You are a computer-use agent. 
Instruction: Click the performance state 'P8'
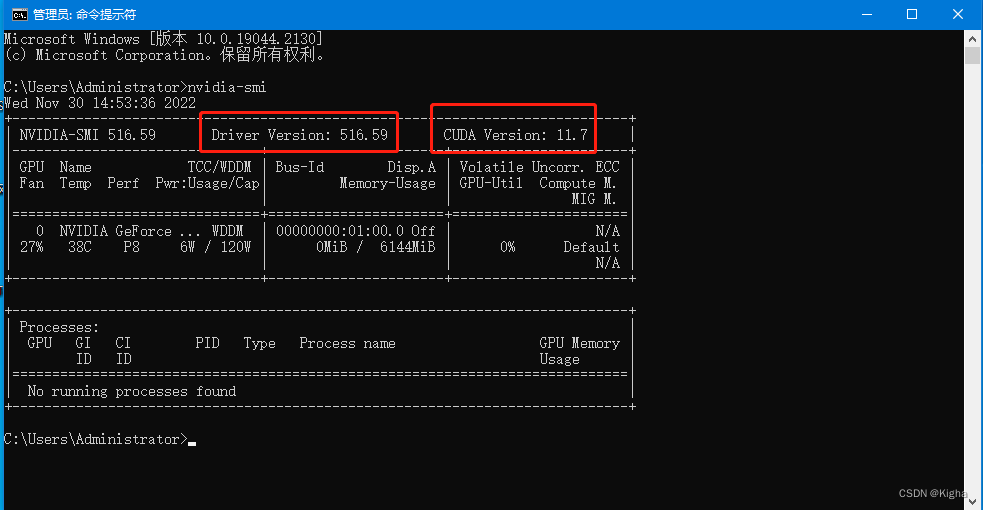(132, 247)
